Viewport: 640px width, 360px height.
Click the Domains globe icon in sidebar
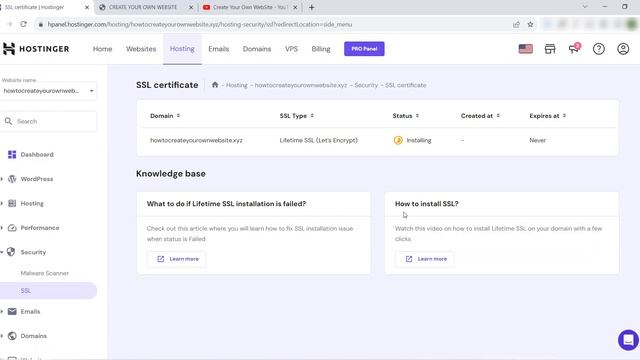click(12, 336)
